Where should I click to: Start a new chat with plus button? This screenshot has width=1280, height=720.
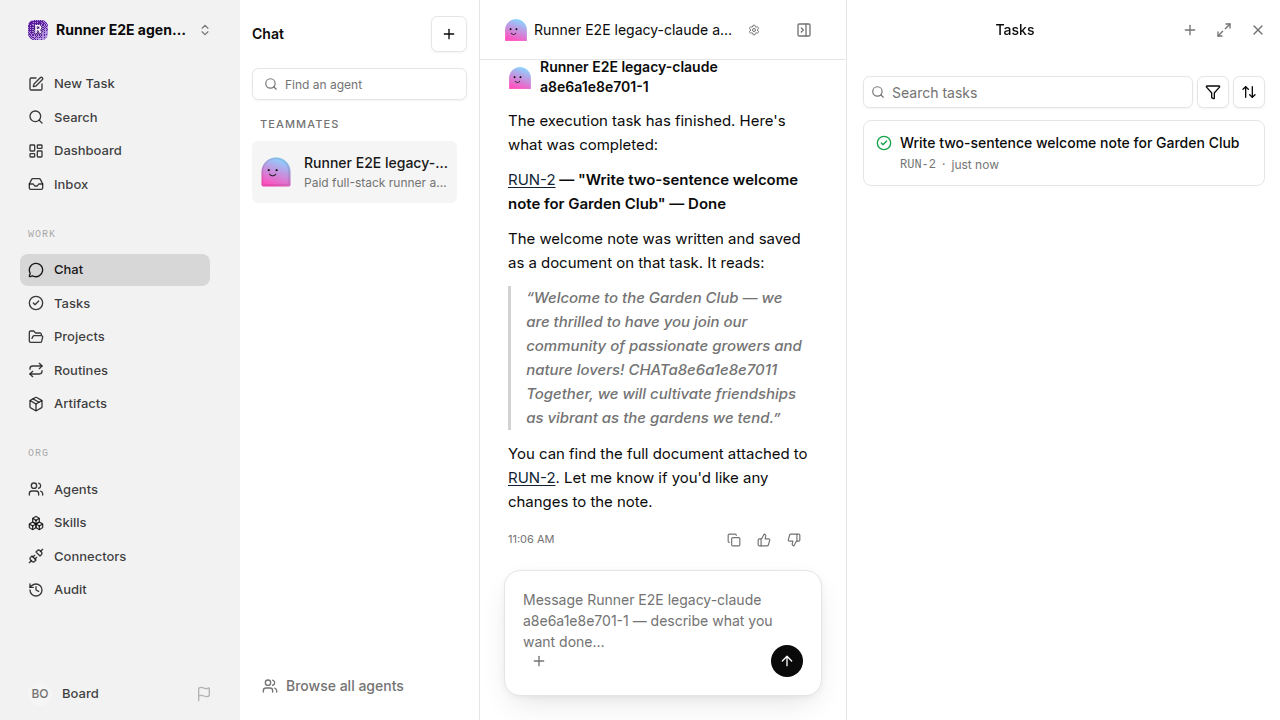coord(449,34)
